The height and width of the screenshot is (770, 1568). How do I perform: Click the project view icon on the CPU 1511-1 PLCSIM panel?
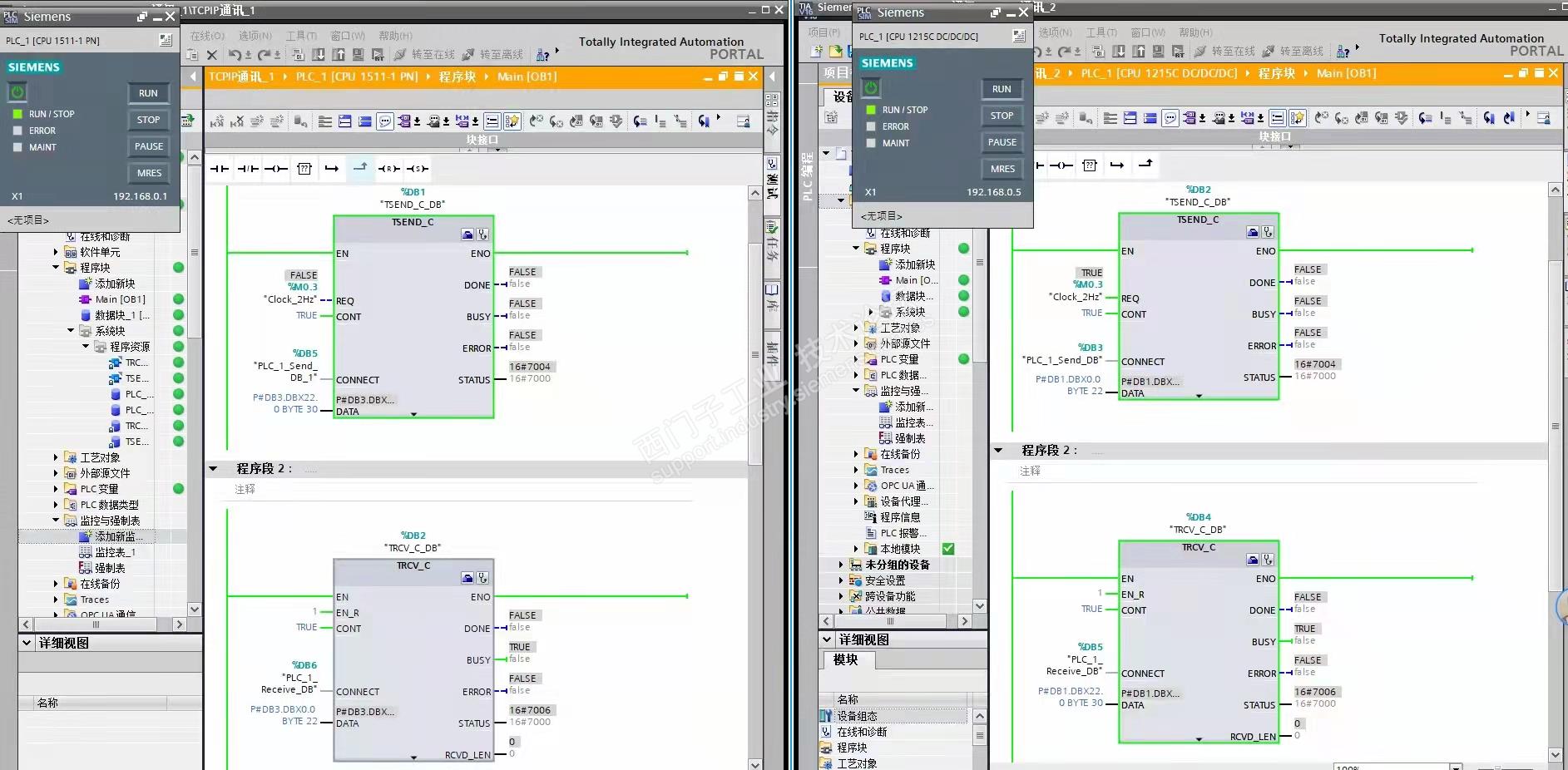(x=166, y=40)
